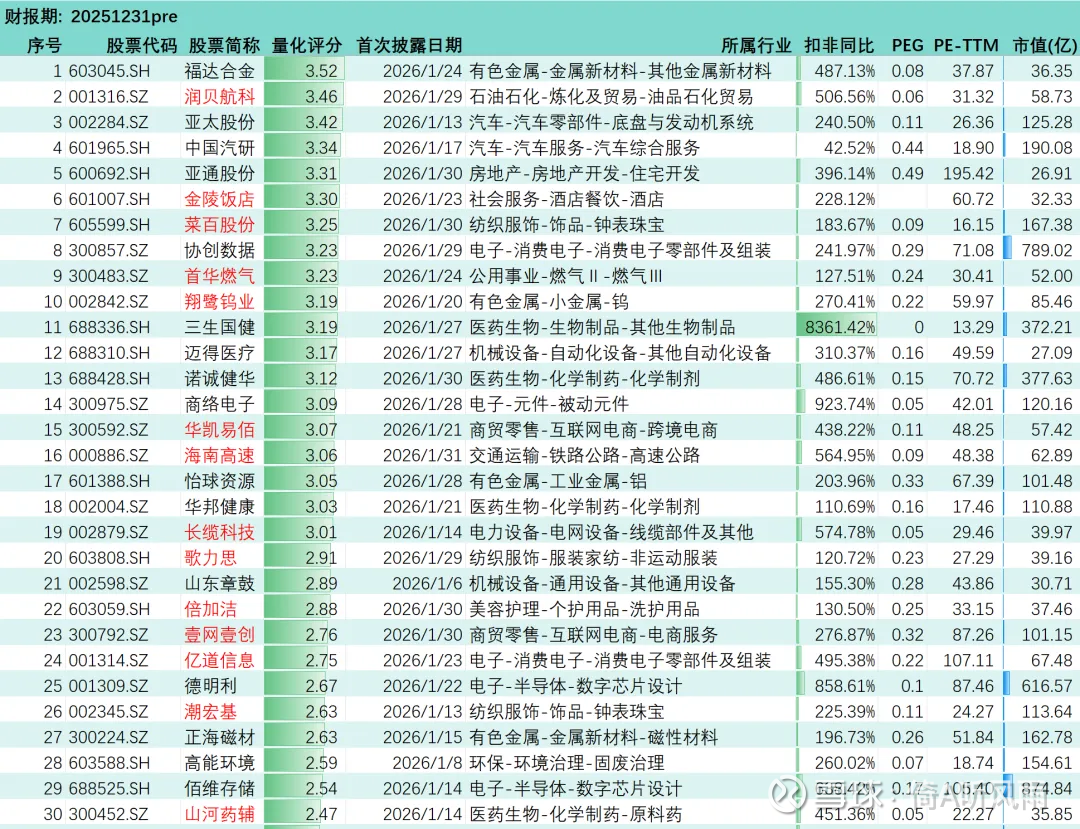Select the 扣非同比 column header

coord(839,45)
